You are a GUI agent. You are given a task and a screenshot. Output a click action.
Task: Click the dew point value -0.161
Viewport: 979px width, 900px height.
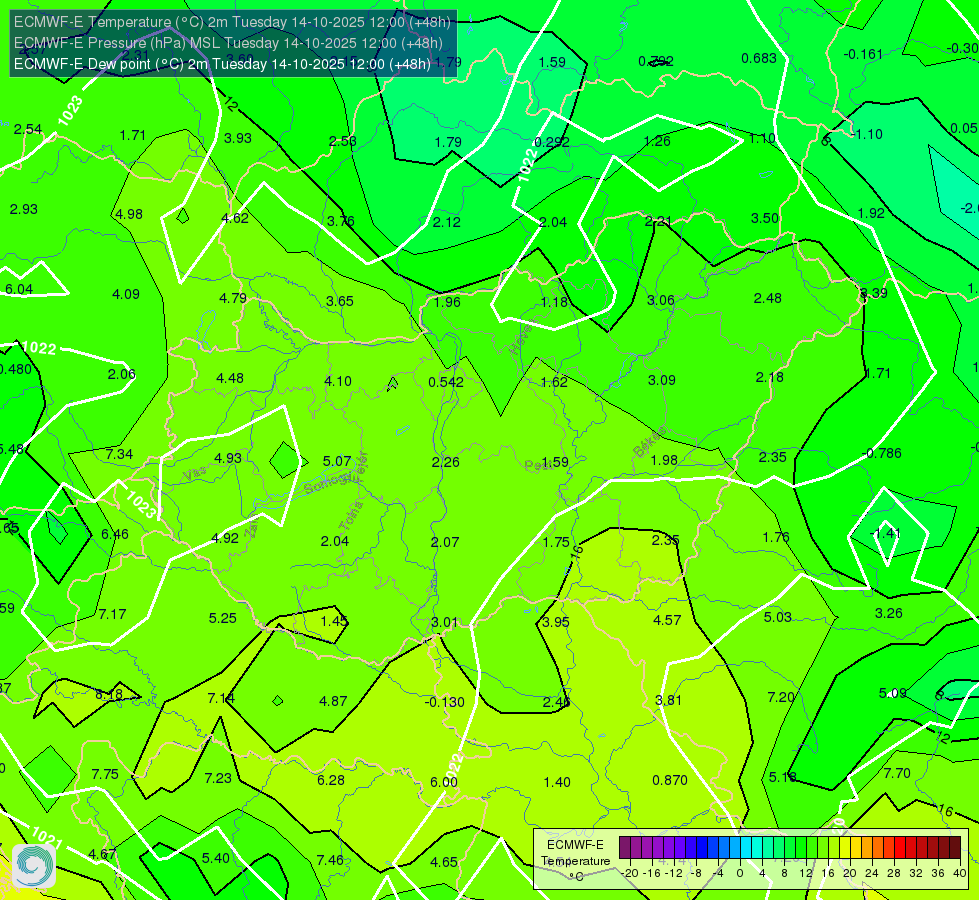[x=863, y=54]
